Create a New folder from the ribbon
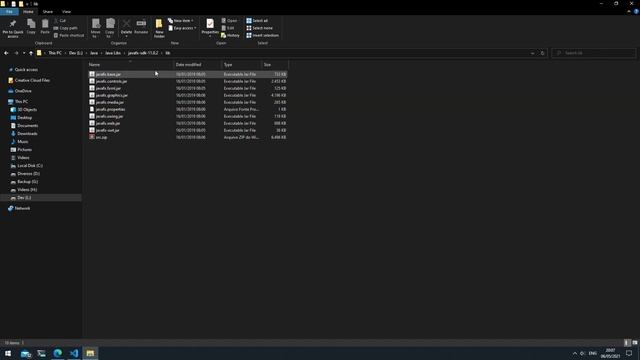 point(159,28)
